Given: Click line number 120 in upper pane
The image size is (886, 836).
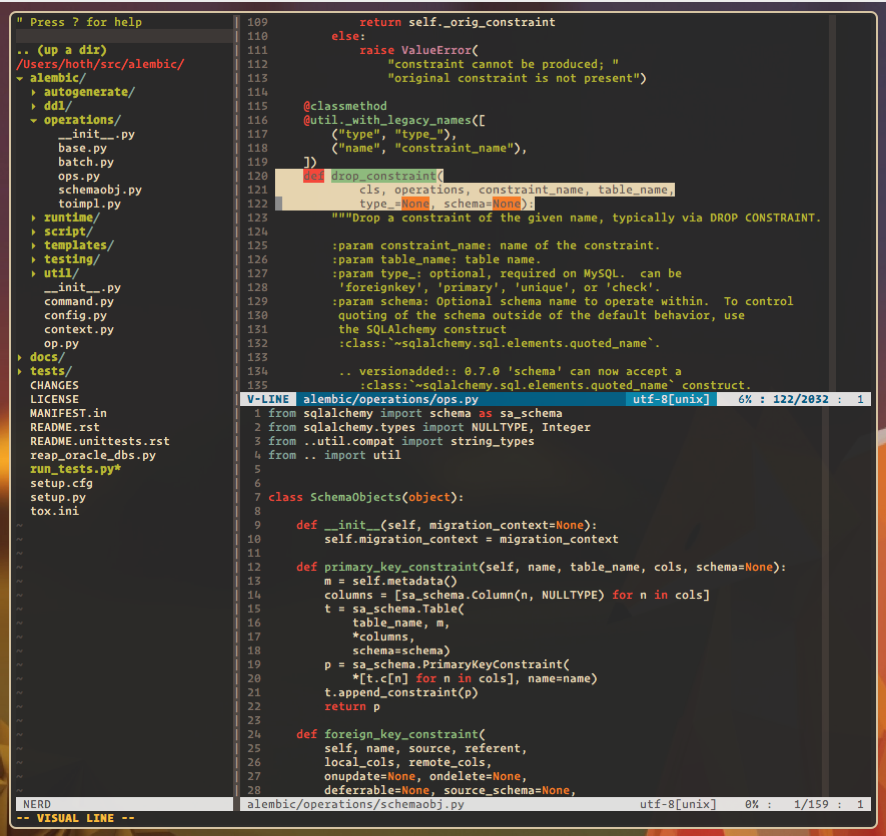Looking at the screenshot, I should click(258, 176).
